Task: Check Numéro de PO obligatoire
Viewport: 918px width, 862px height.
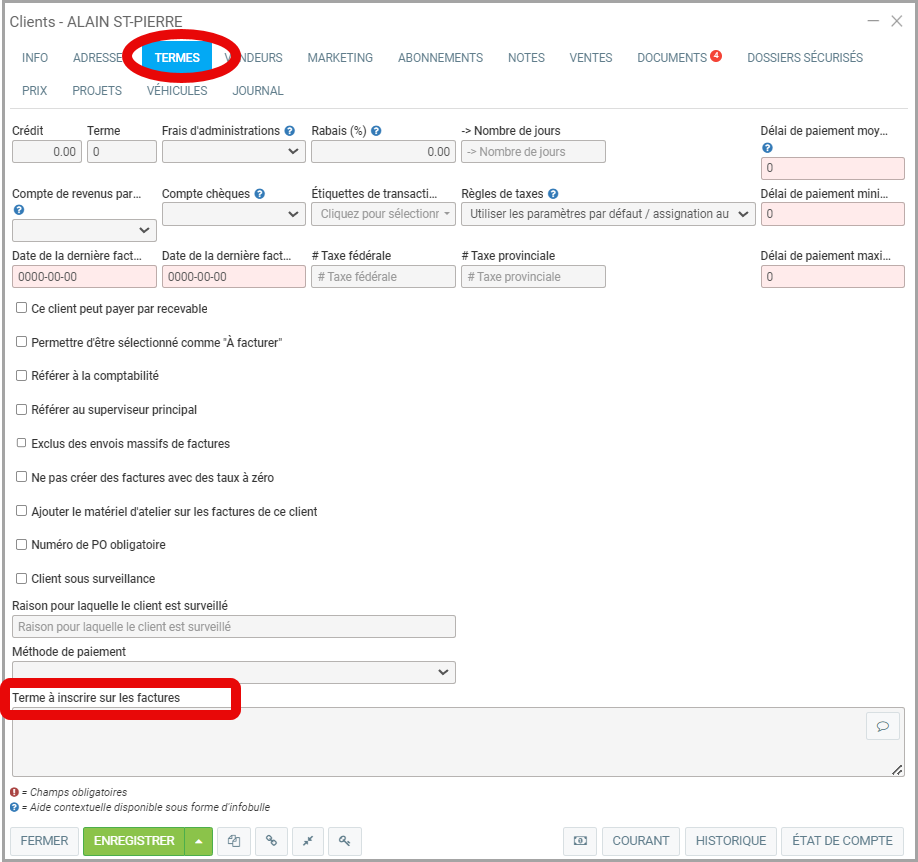Action: tap(22, 545)
